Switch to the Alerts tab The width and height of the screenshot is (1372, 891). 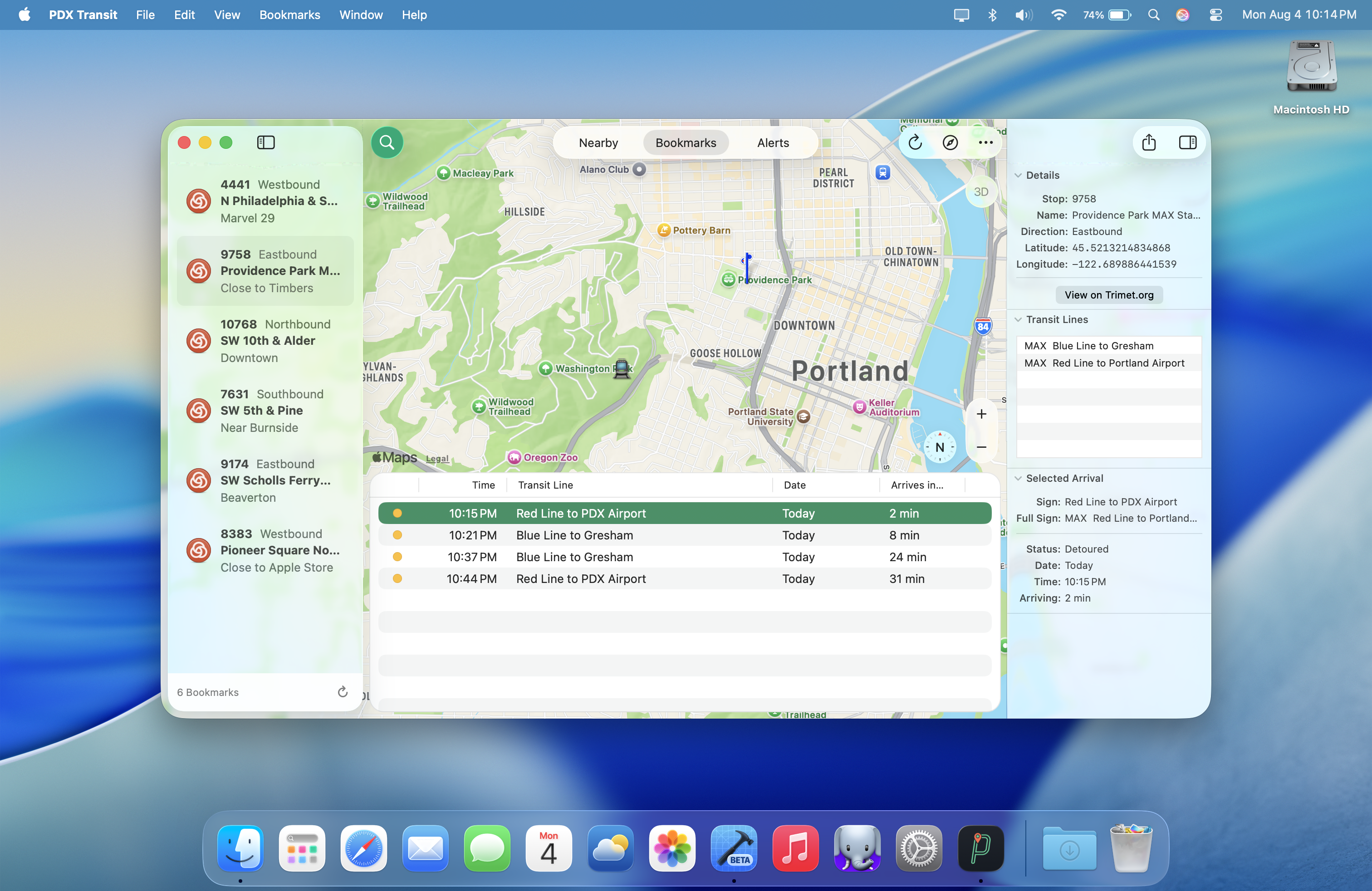click(773, 142)
